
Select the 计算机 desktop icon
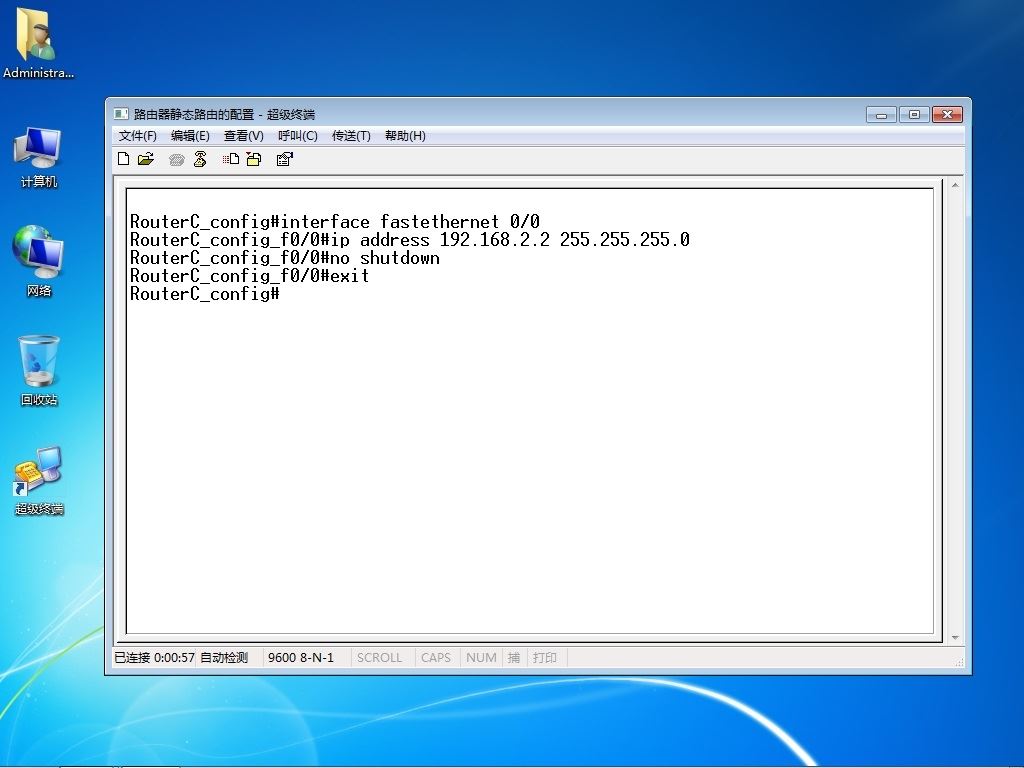pyautogui.click(x=38, y=157)
